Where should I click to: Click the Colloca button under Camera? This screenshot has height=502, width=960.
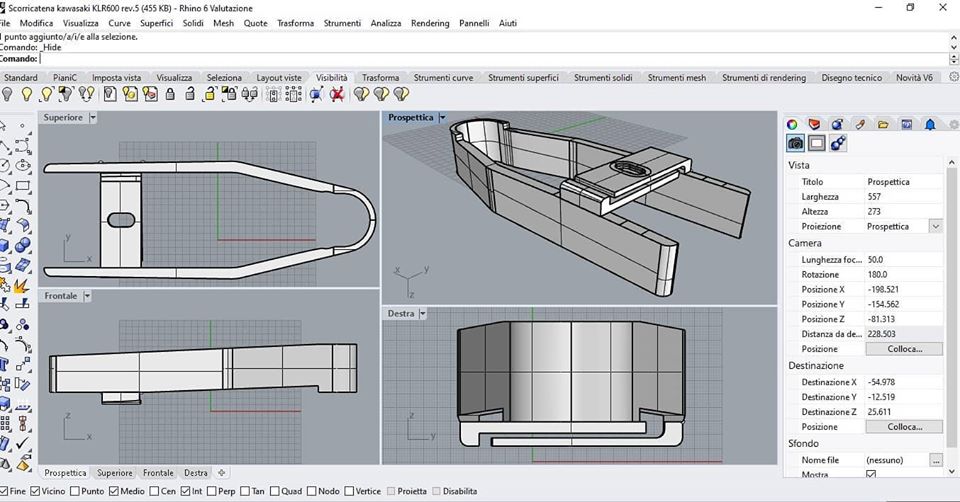point(904,349)
